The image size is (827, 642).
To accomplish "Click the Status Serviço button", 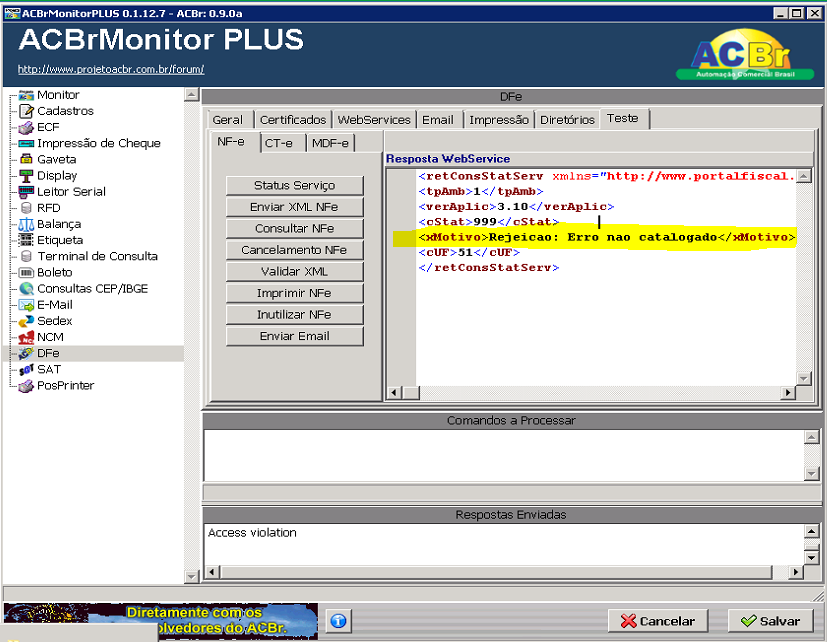I will (294, 185).
